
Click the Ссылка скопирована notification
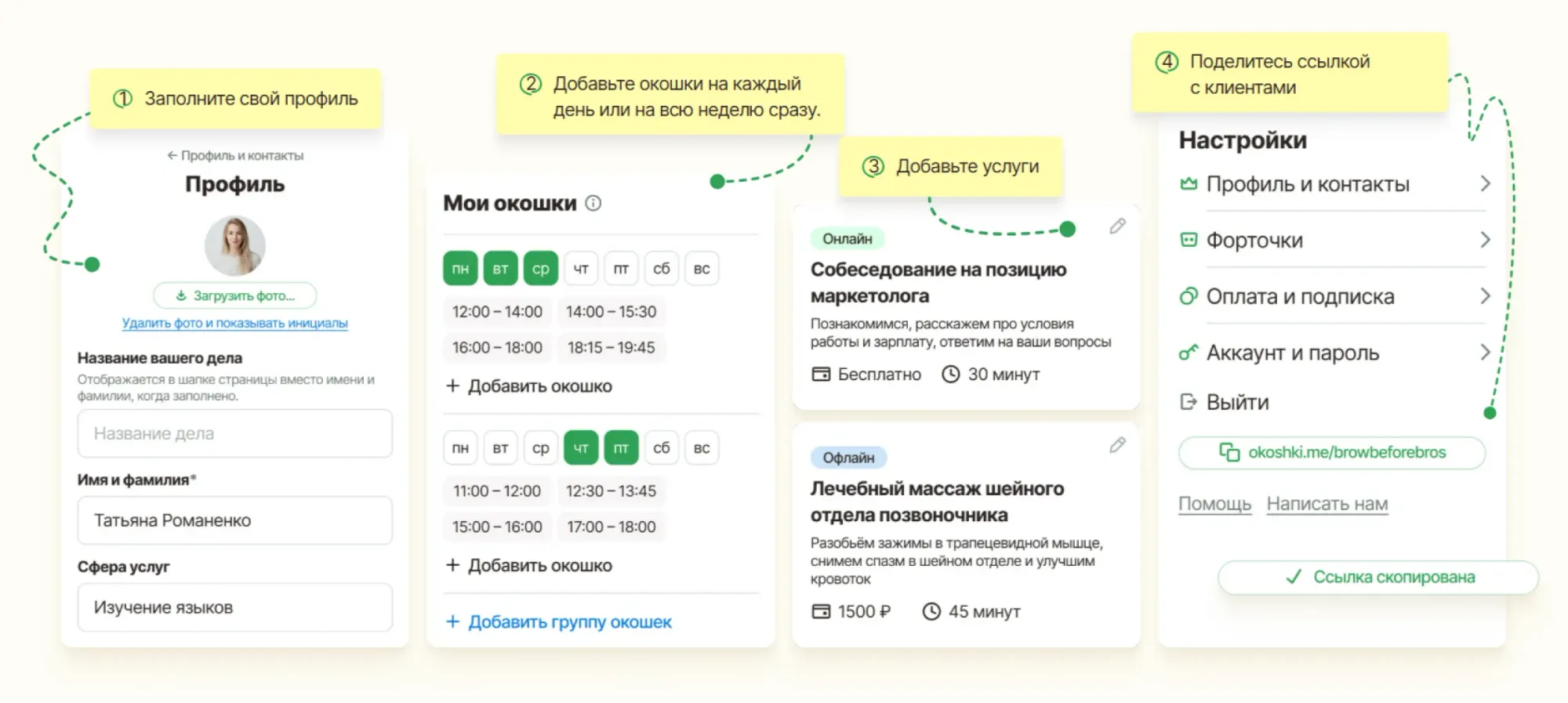click(1378, 577)
